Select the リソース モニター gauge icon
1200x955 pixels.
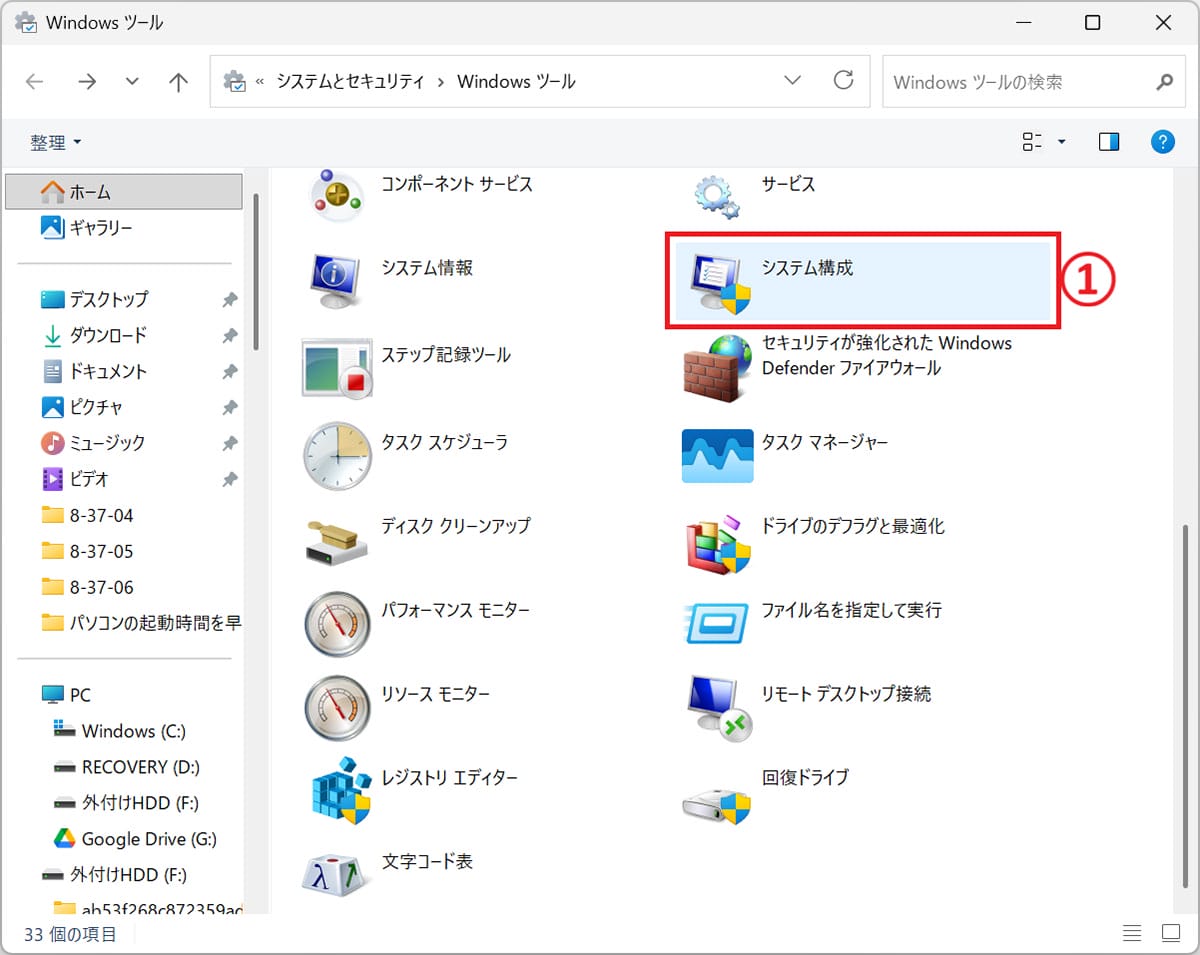(x=337, y=708)
